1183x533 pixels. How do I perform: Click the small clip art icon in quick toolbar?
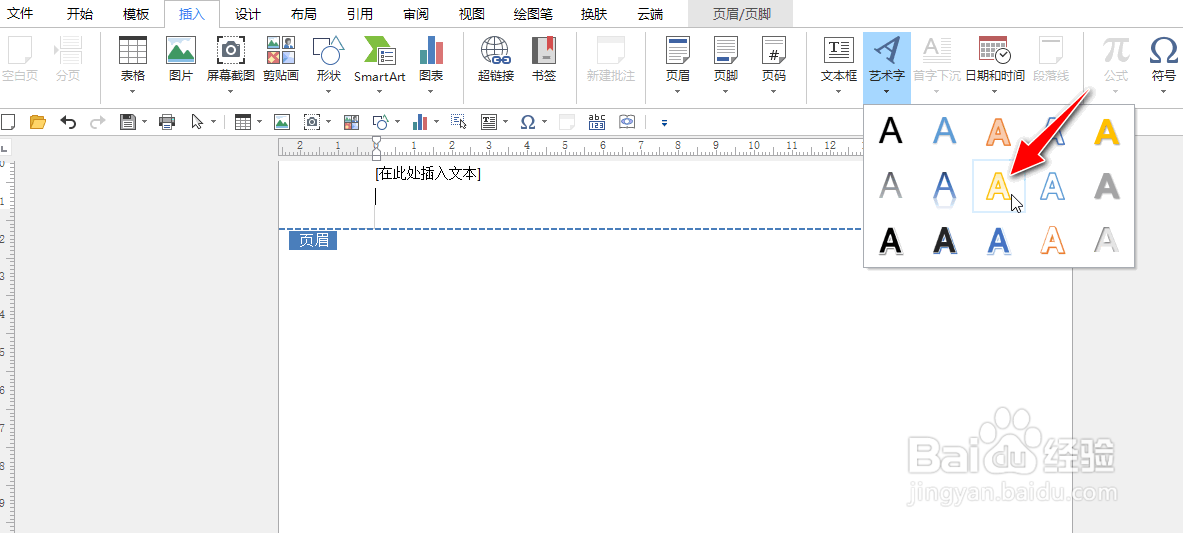[351, 122]
